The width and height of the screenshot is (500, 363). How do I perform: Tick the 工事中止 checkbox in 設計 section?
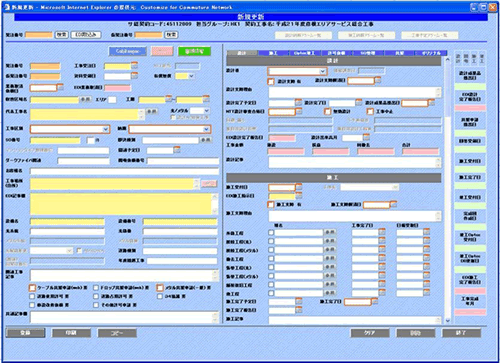[370, 111]
